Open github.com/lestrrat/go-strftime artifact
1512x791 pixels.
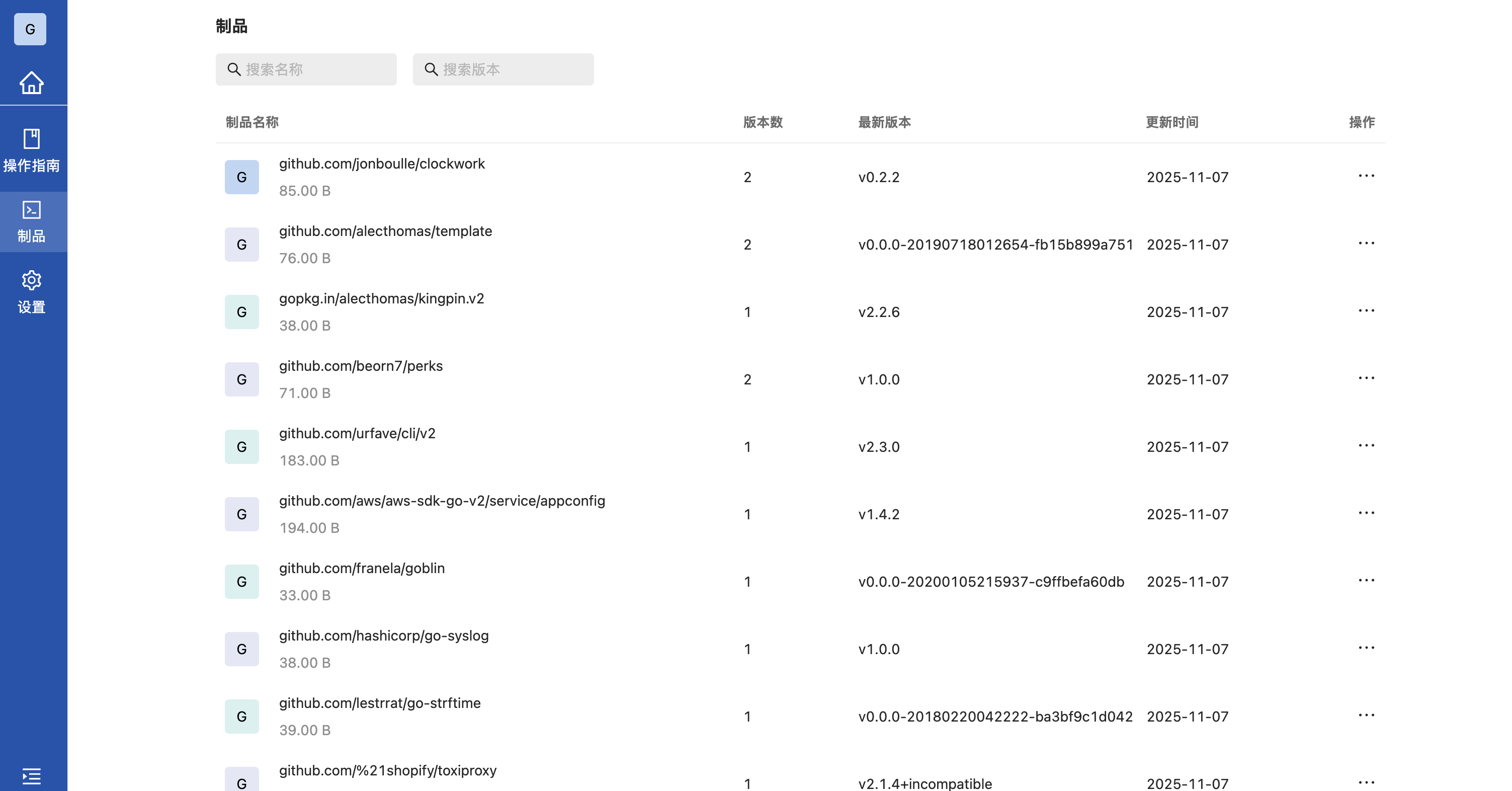point(379,703)
